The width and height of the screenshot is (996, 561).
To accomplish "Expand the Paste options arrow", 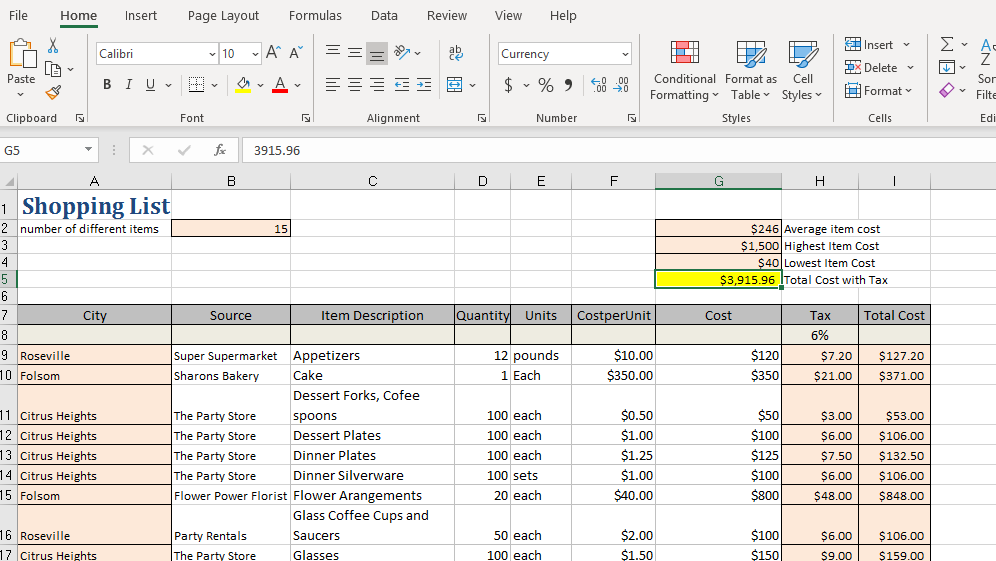I will click(21, 95).
